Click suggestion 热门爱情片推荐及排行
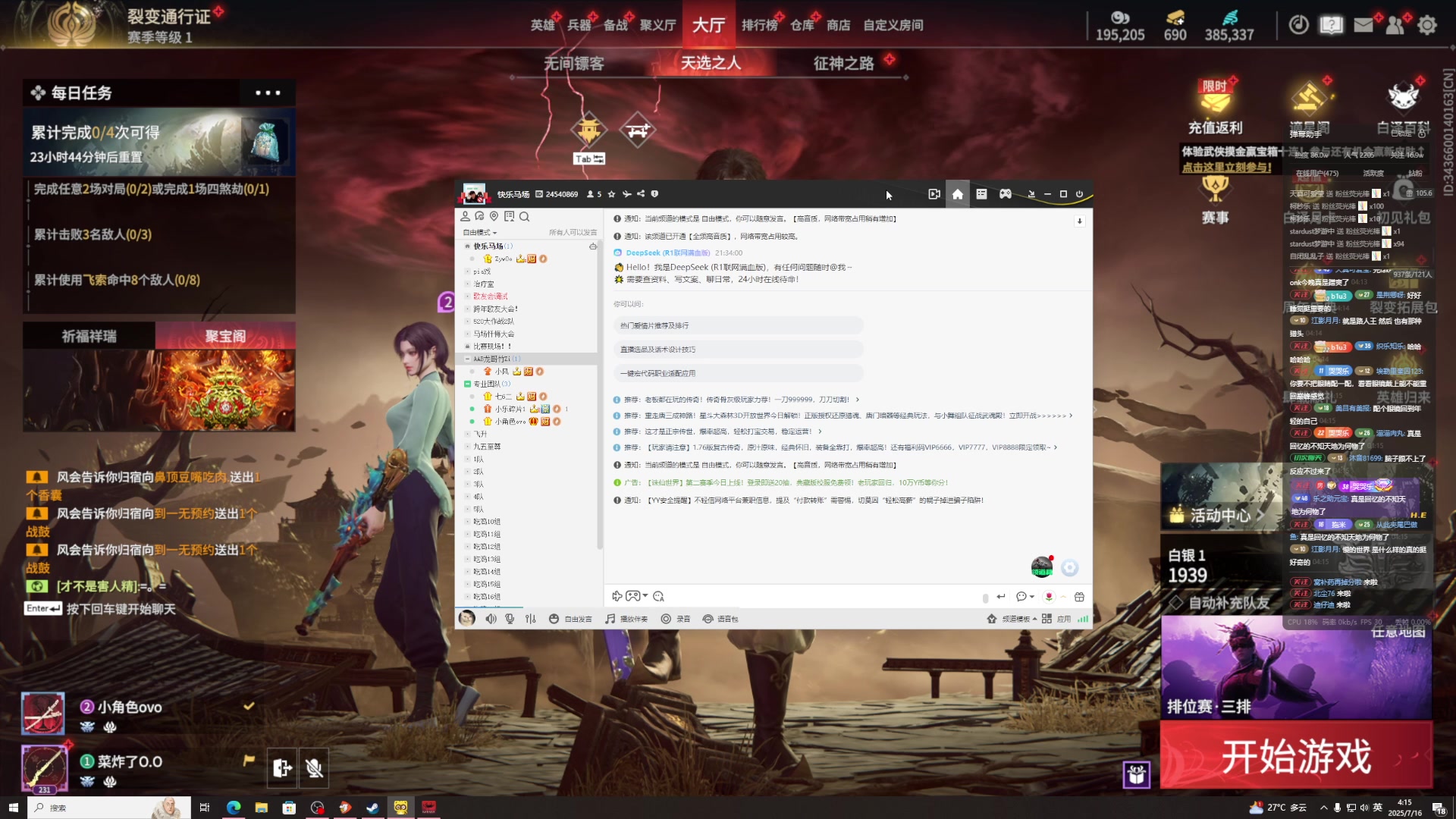The image size is (1456, 819). [738, 325]
